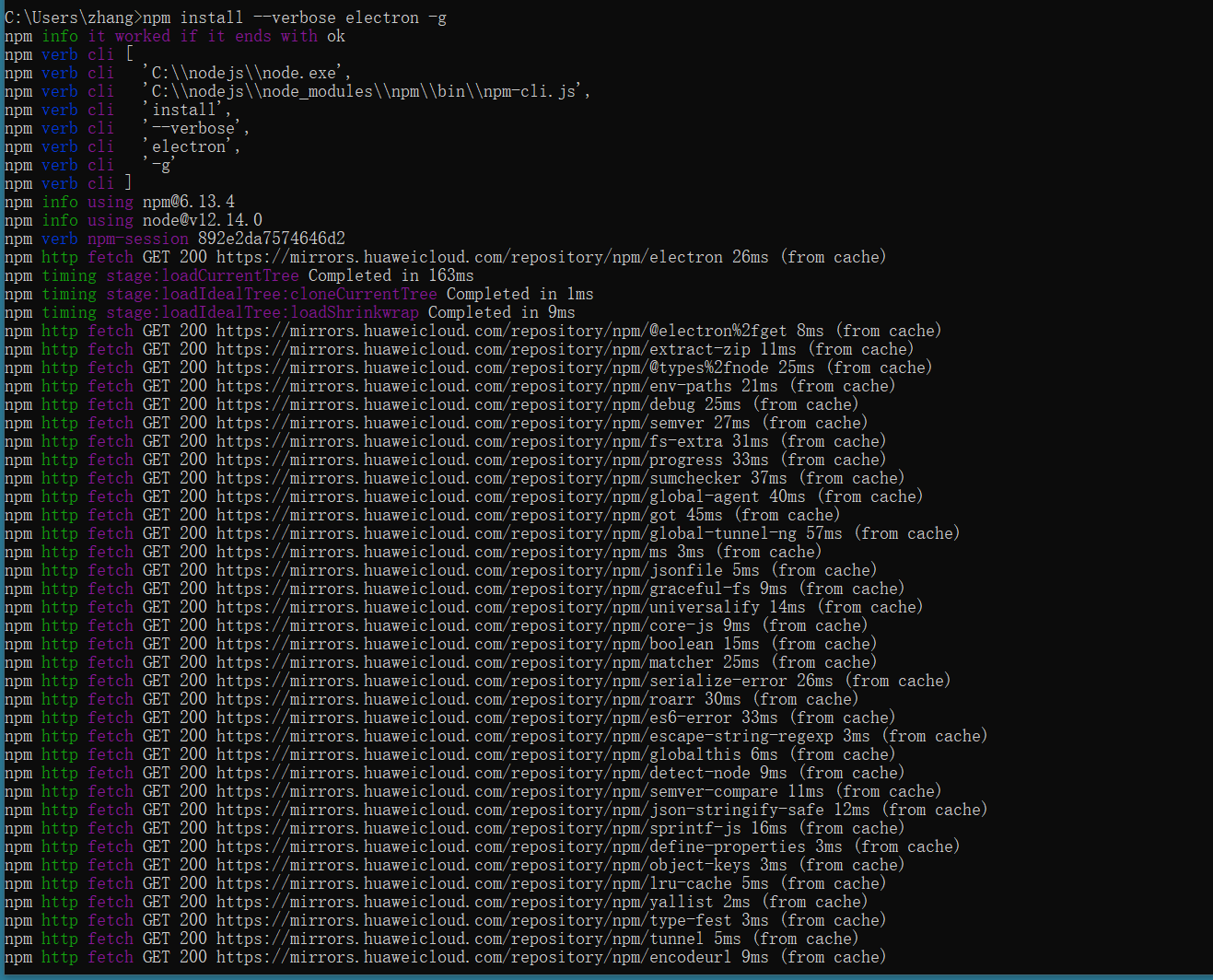Click the env-paths fetch URL
The width and height of the screenshot is (1213, 980).
[x=474, y=386]
